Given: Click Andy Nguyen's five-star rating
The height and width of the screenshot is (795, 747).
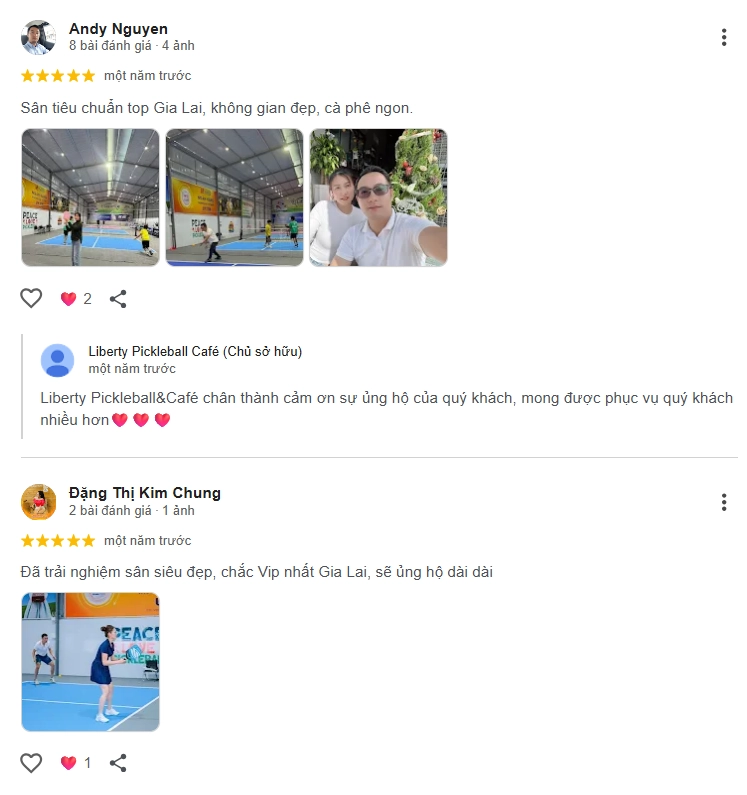Looking at the screenshot, I should tap(58, 76).
